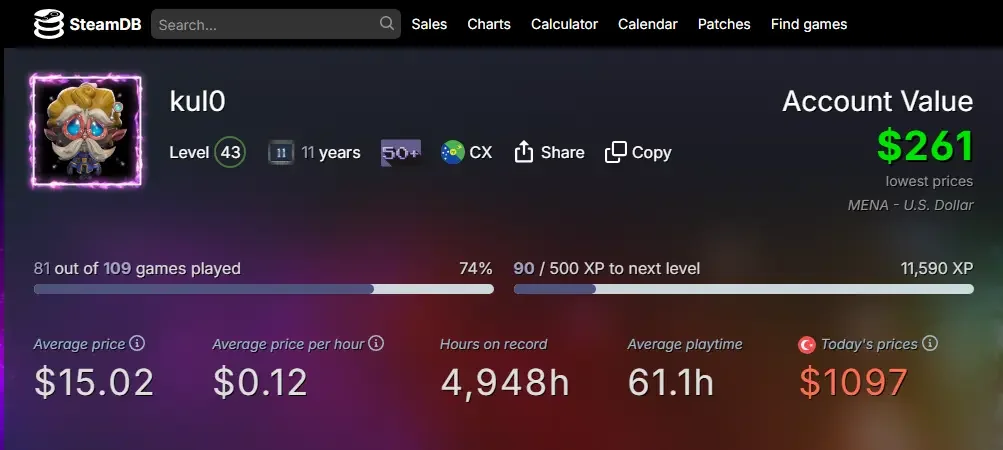Click the 50+ games badge icon
The width and height of the screenshot is (1003, 450).
401,152
